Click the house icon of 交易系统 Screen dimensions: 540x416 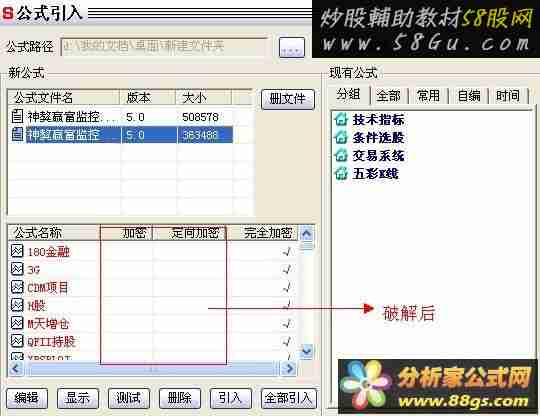(x=341, y=155)
